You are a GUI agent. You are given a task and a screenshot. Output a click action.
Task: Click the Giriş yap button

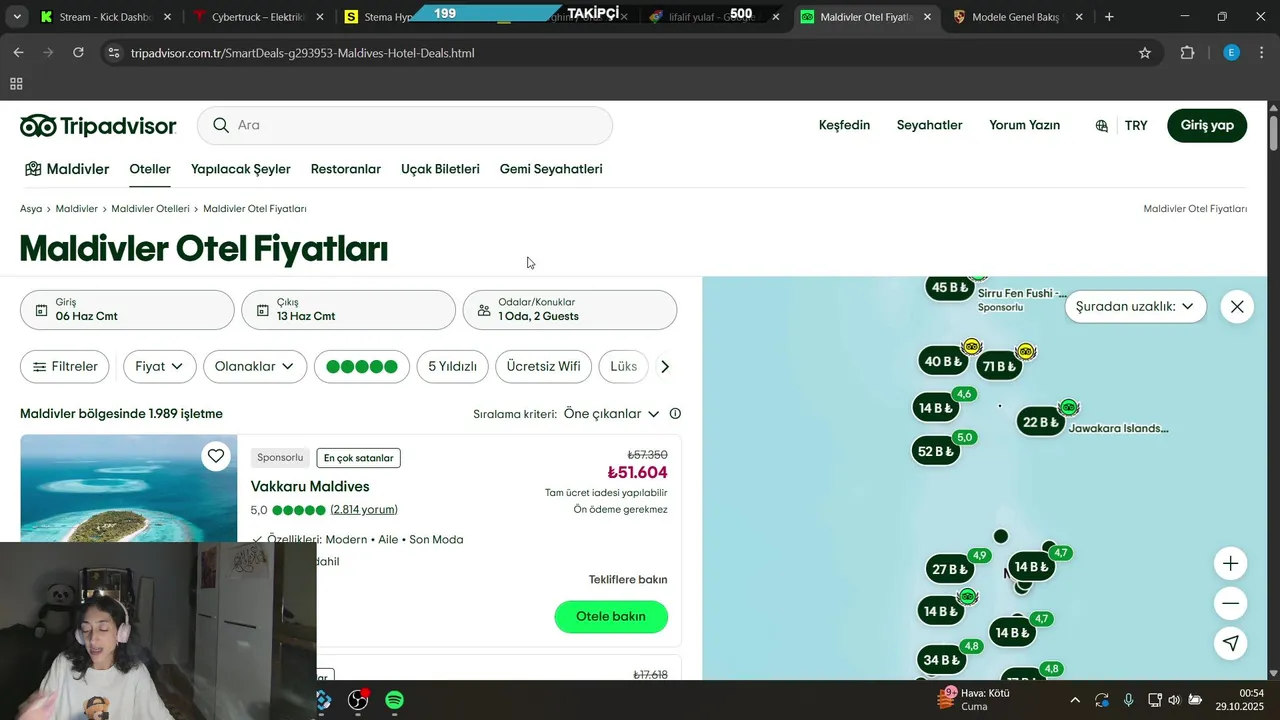pos(1207,125)
